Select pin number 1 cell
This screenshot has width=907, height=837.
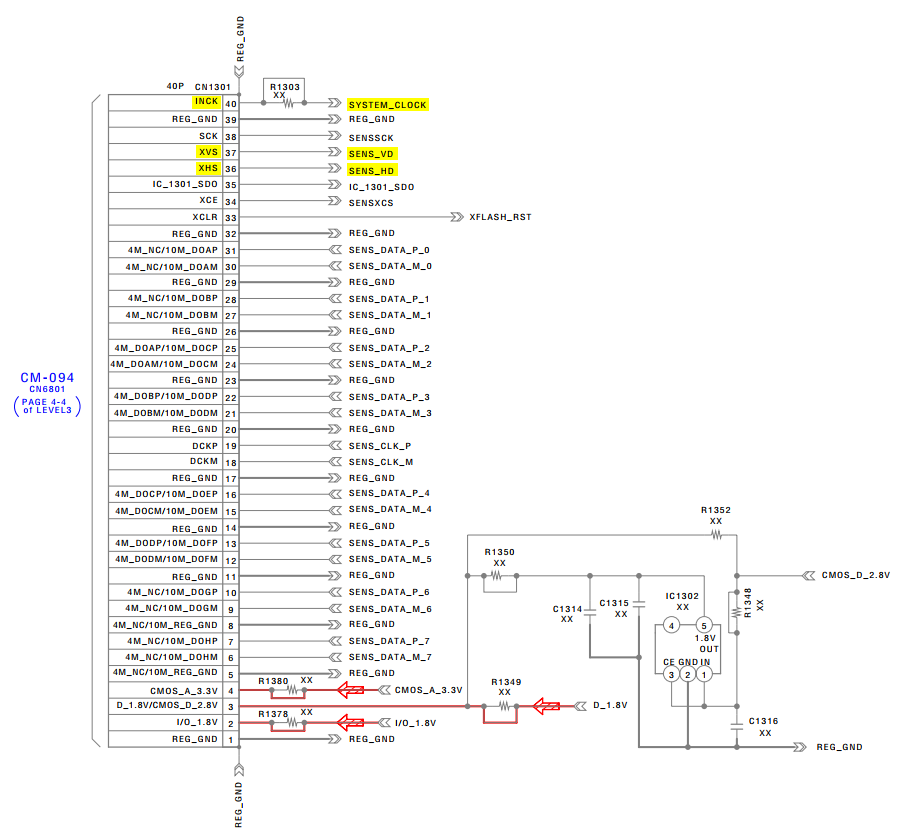pos(231,740)
